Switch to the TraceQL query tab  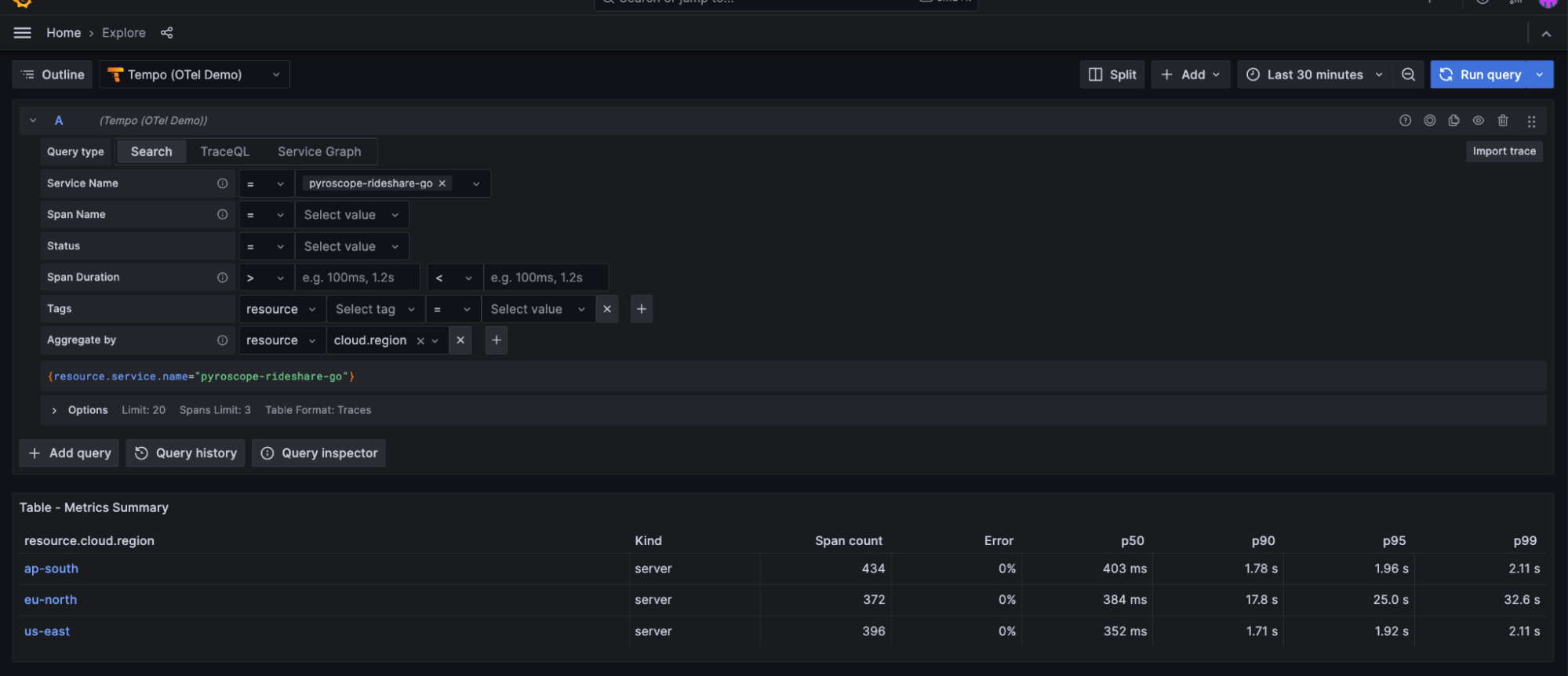pyautogui.click(x=224, y=151)
